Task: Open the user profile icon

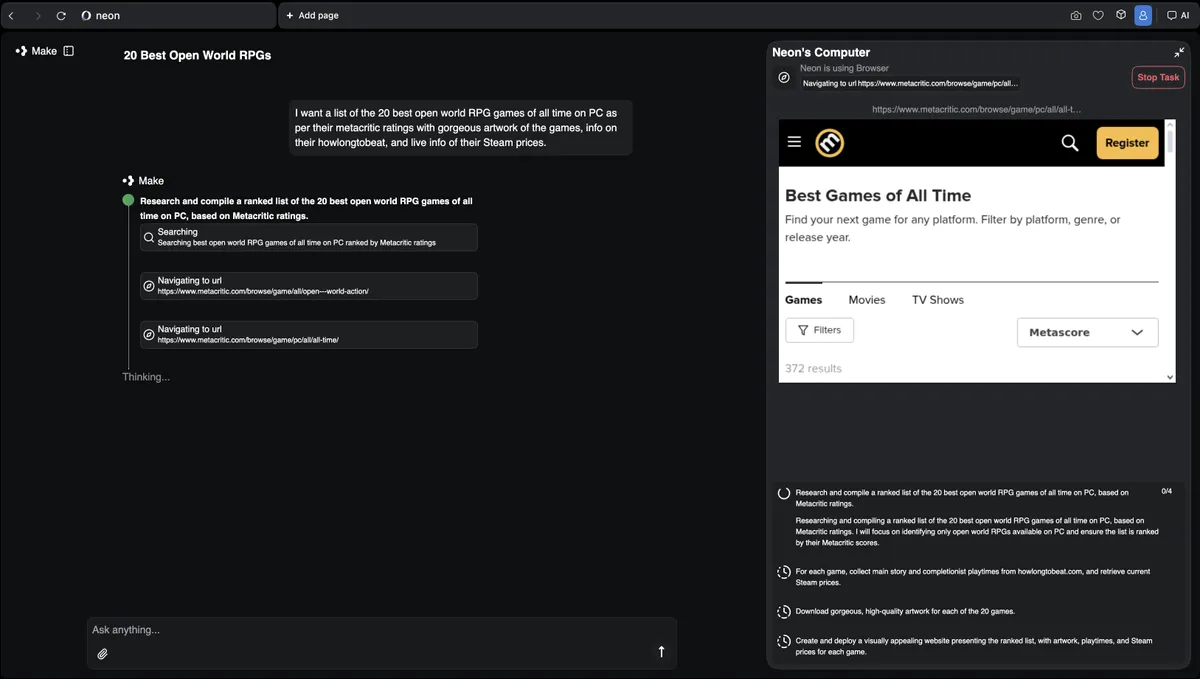Action: point(1143,16)
